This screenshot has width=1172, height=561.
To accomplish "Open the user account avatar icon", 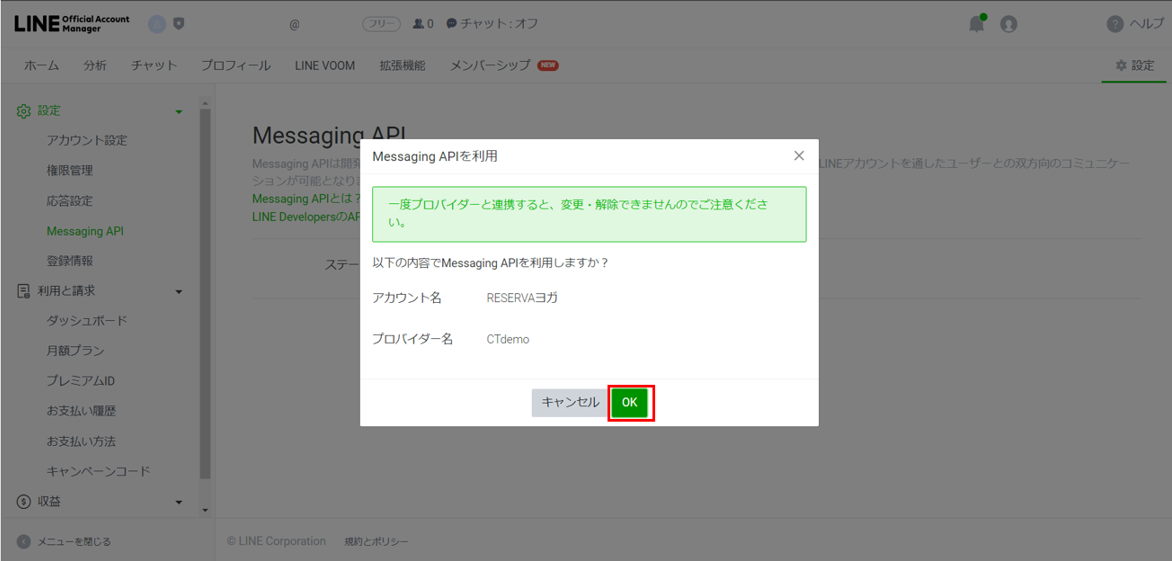I will click(x=1008, y=24).
